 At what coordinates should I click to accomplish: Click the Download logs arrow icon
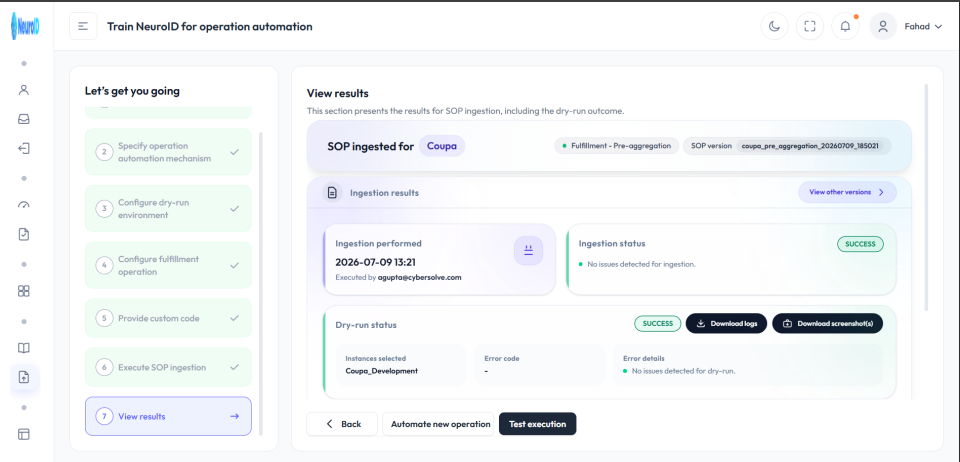coord(701,323)
